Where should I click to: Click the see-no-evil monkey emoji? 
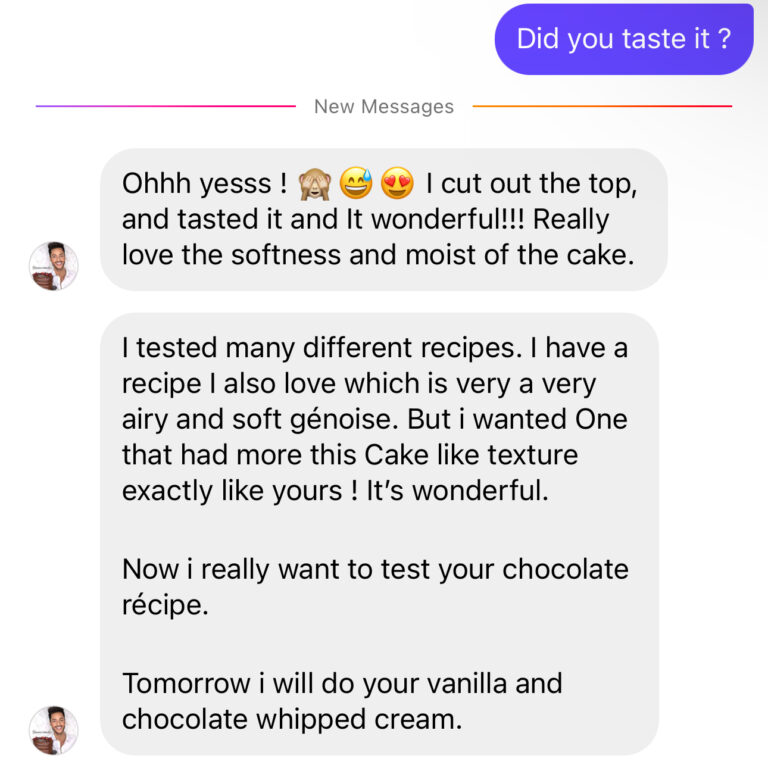[314, 184]
